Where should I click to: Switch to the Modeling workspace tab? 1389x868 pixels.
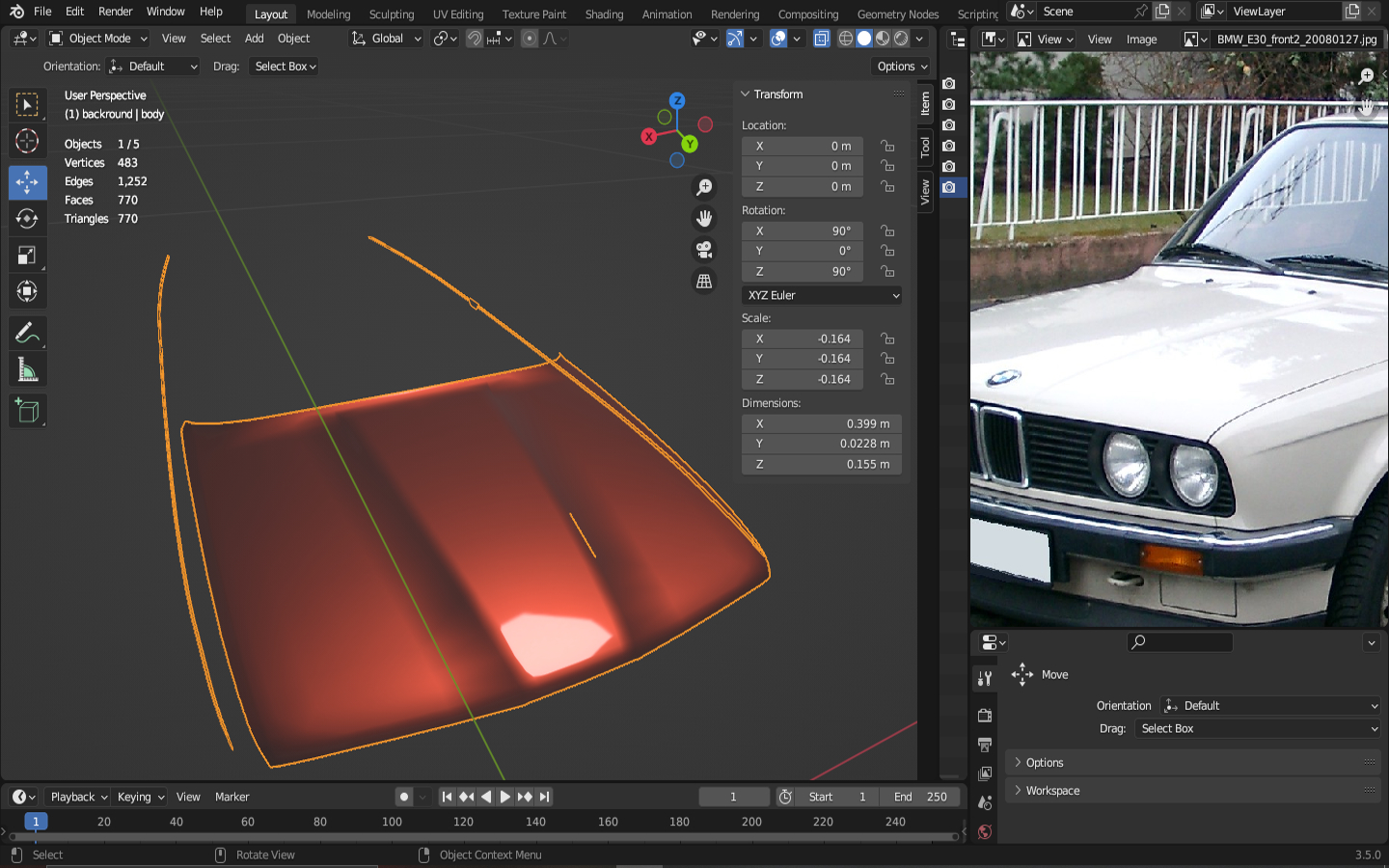tap(329, 14)
